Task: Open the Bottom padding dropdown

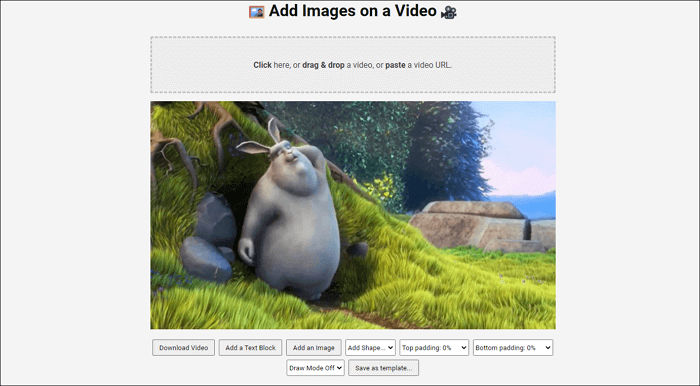Action: (x=513, y=348)
